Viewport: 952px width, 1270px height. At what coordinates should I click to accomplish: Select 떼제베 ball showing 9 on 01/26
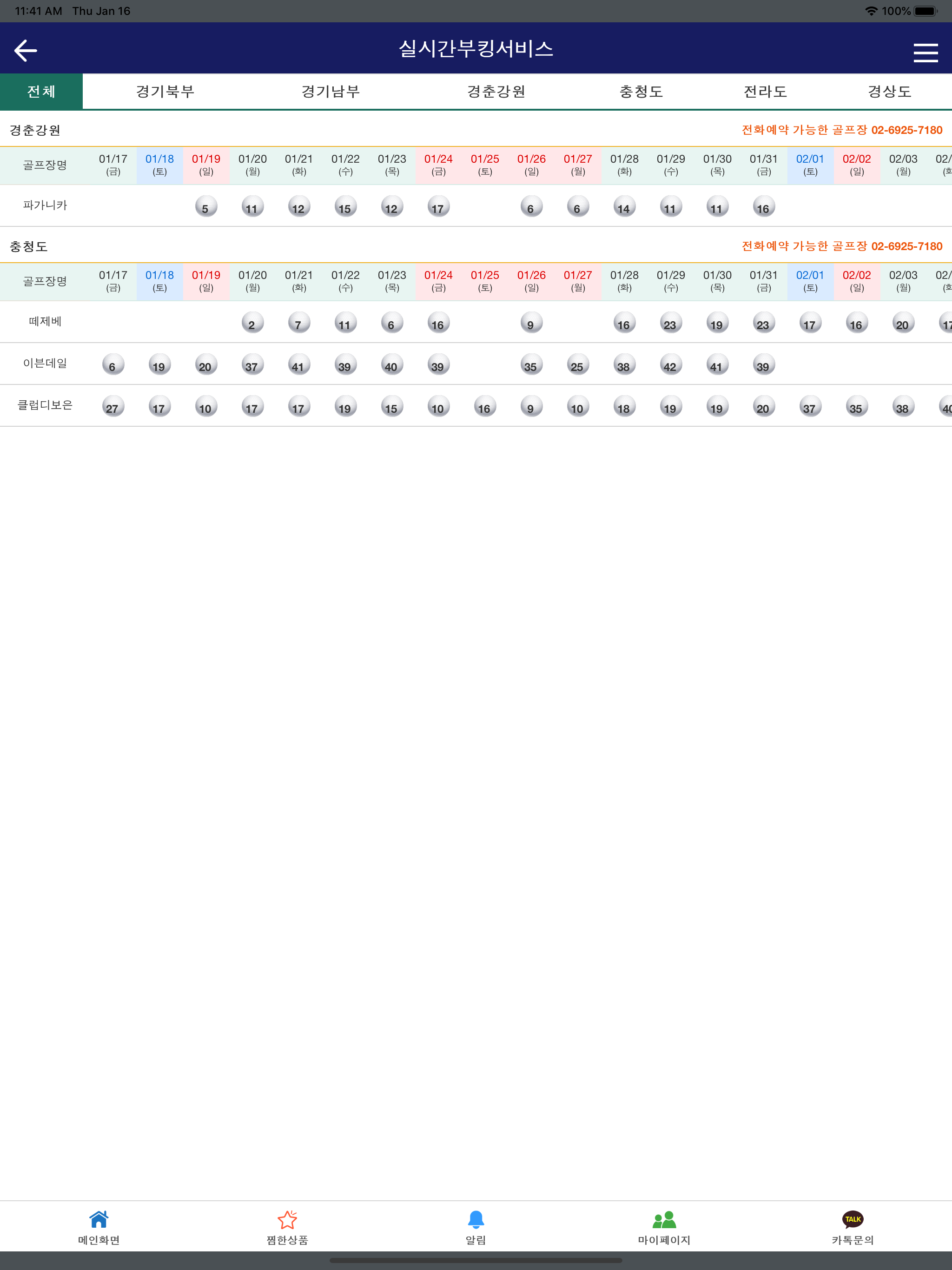(x=532, y=323)
